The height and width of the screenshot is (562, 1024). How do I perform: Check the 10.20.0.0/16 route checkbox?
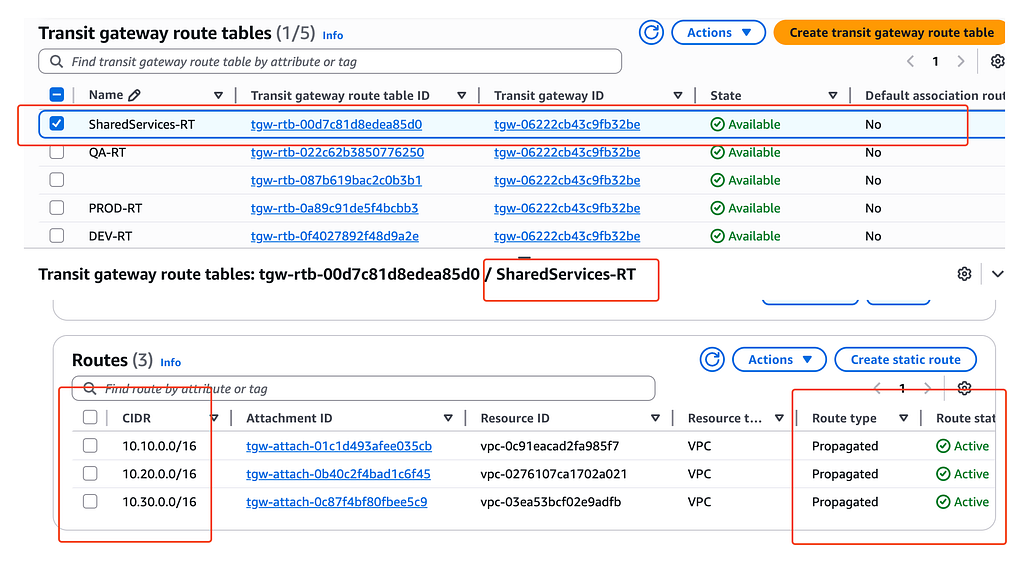pyautogui.click(x=90, y=473)
